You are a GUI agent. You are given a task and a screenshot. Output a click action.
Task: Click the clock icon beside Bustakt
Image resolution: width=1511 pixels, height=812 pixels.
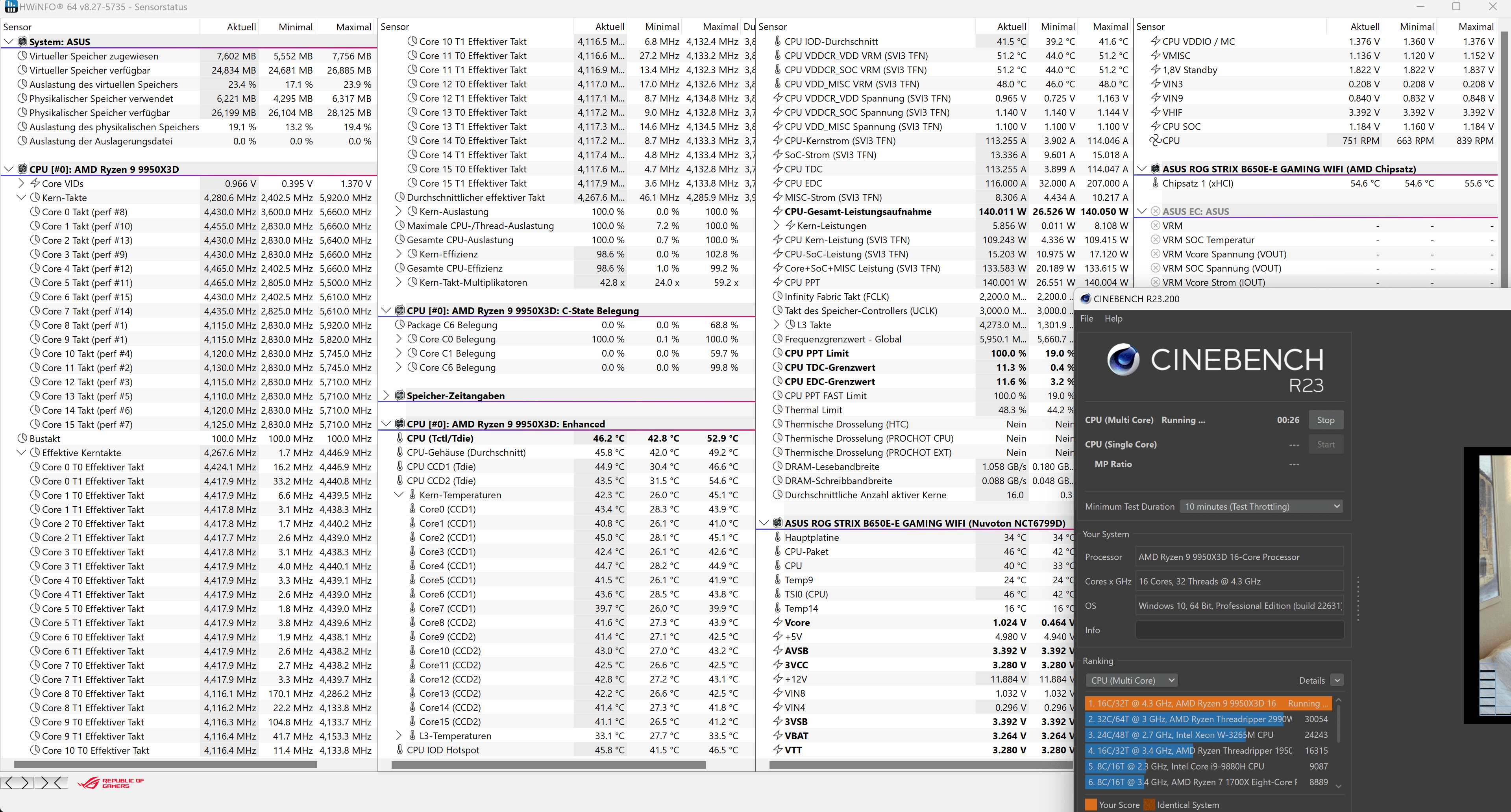(22, 439)
